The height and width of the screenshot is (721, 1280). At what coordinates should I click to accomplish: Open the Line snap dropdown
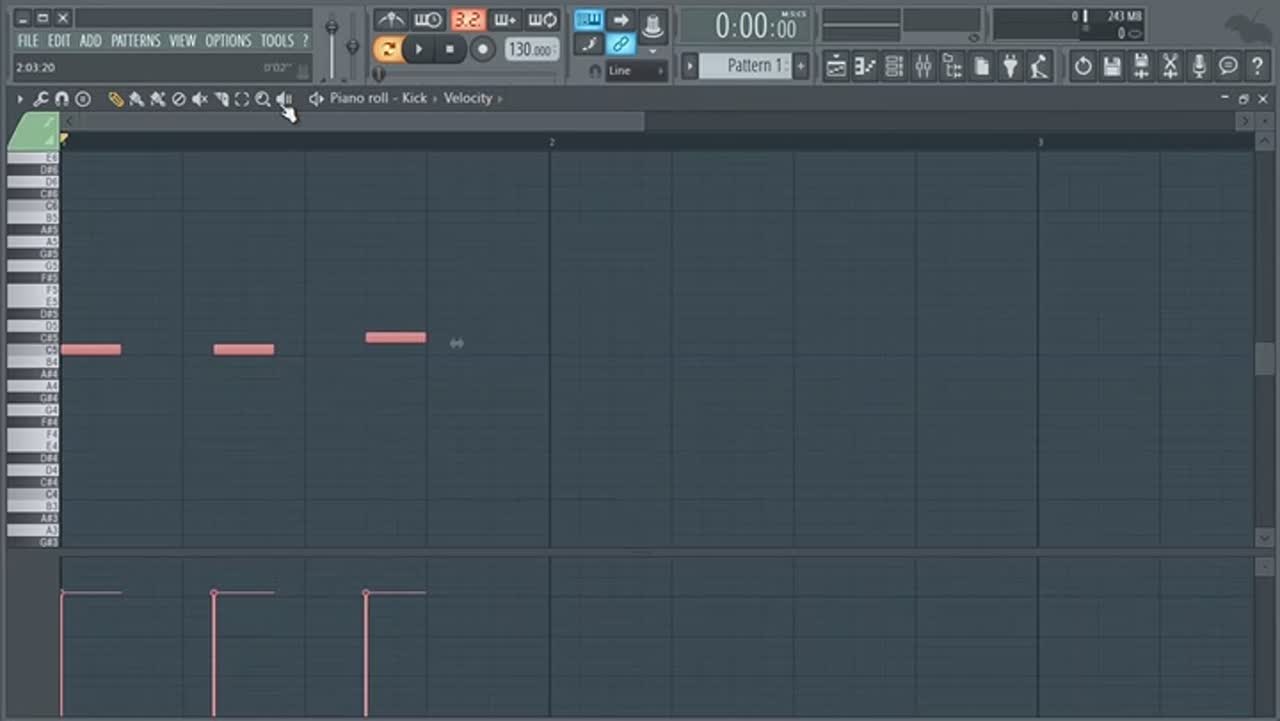pyautogui.click(x=635, y=71)
